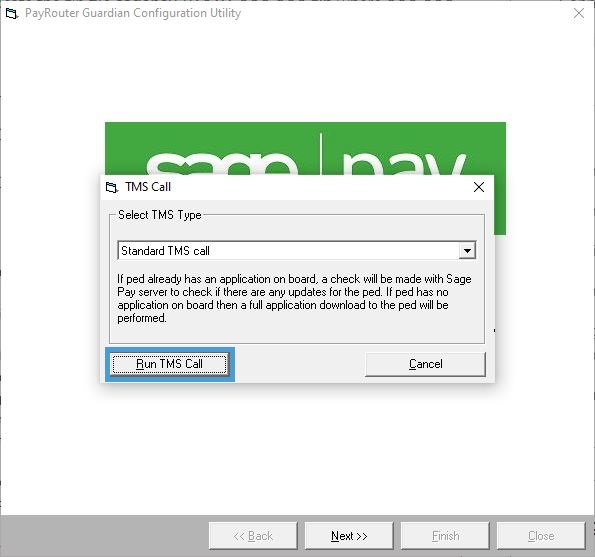Click the TMS Call dialog title text
Screen dimensions: 595x557
(148, 187)
